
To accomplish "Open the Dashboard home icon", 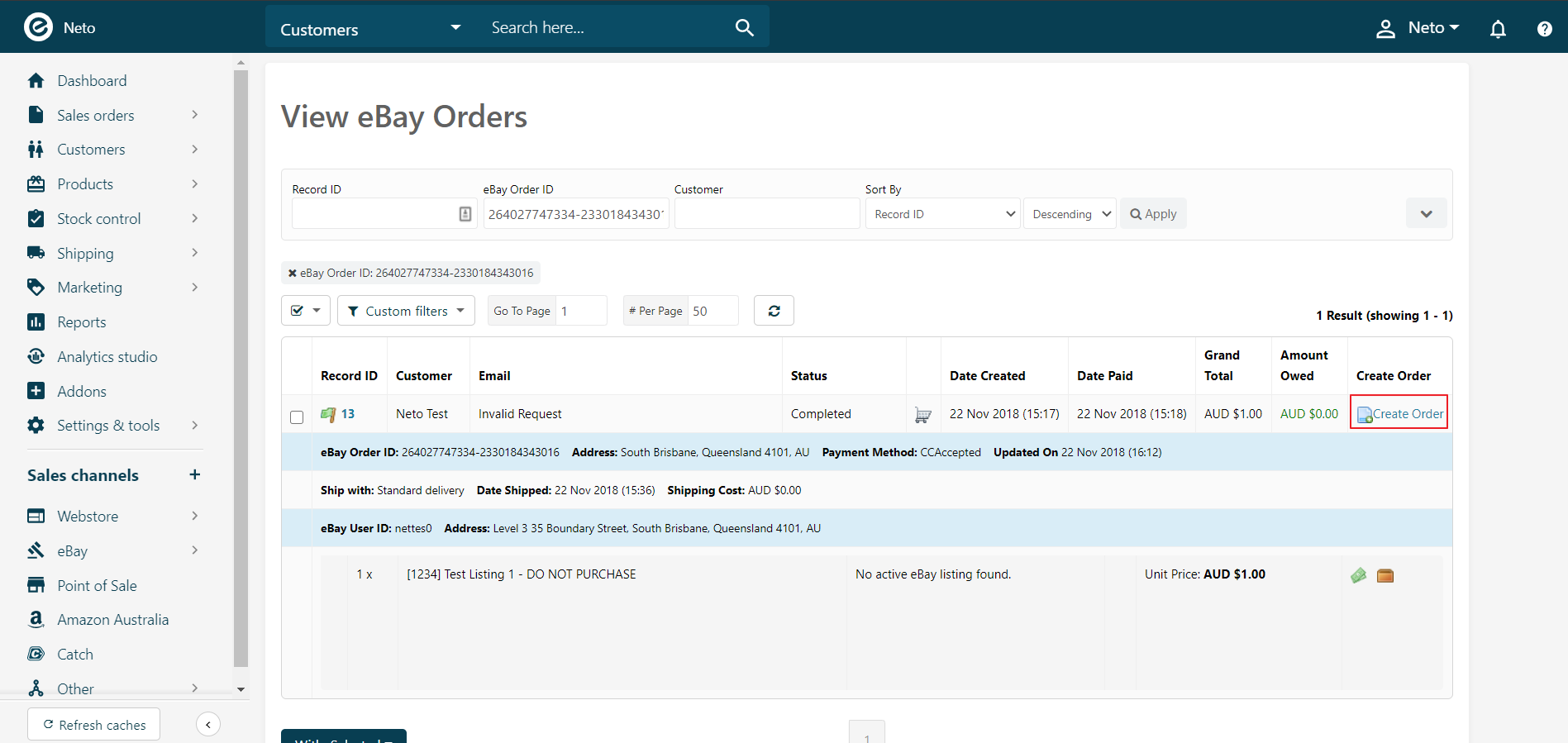I will tap(36, 80).
